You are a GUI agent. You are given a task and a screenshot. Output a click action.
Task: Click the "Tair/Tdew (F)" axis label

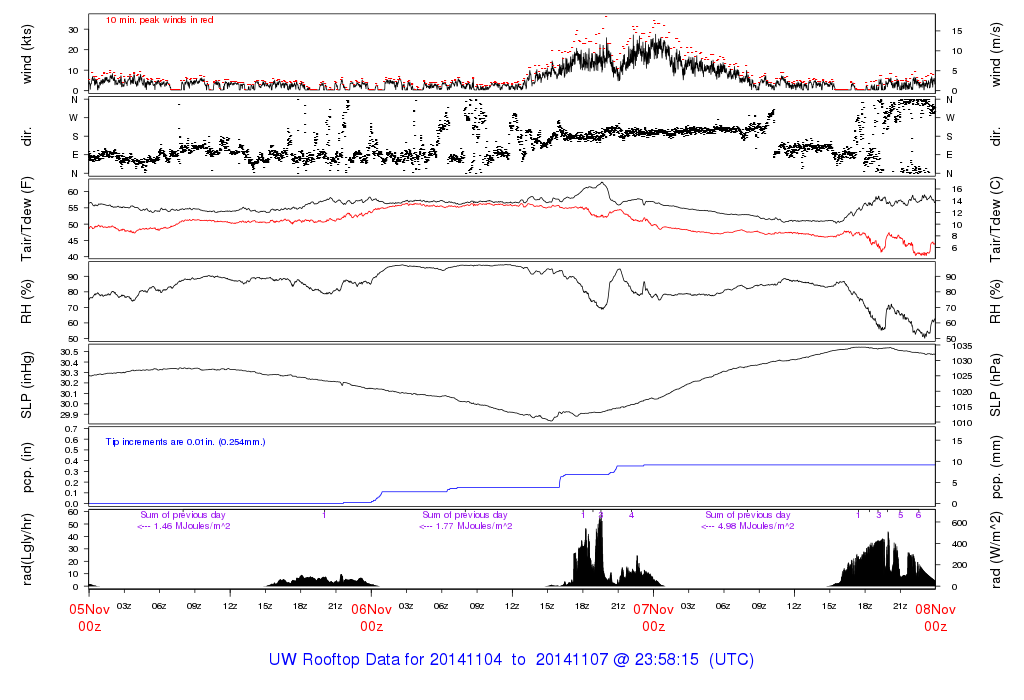27,219
